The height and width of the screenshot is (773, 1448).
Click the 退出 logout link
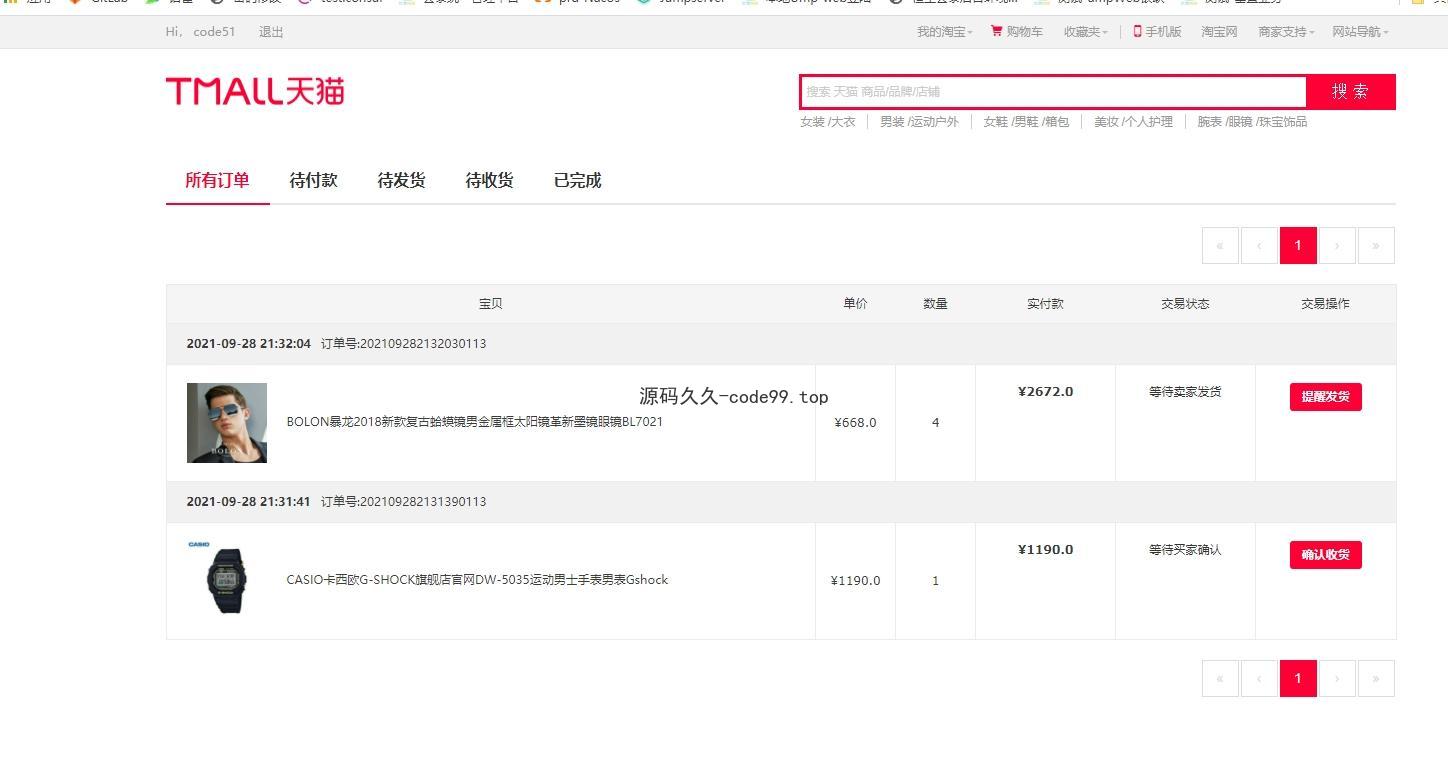tap(271, 31)
